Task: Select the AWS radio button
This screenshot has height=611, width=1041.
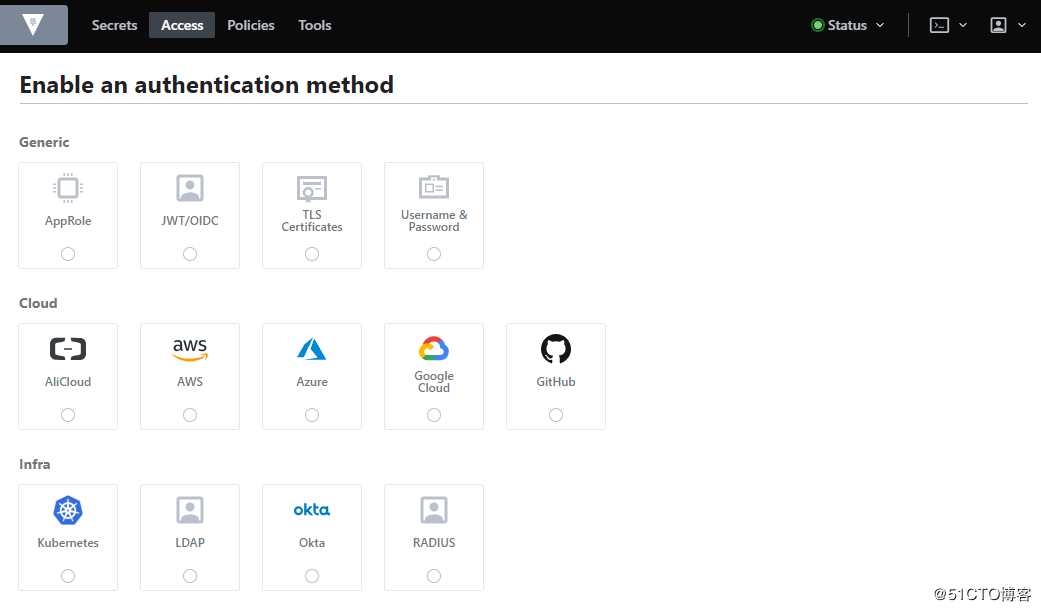Action: (x=190, y=415)
